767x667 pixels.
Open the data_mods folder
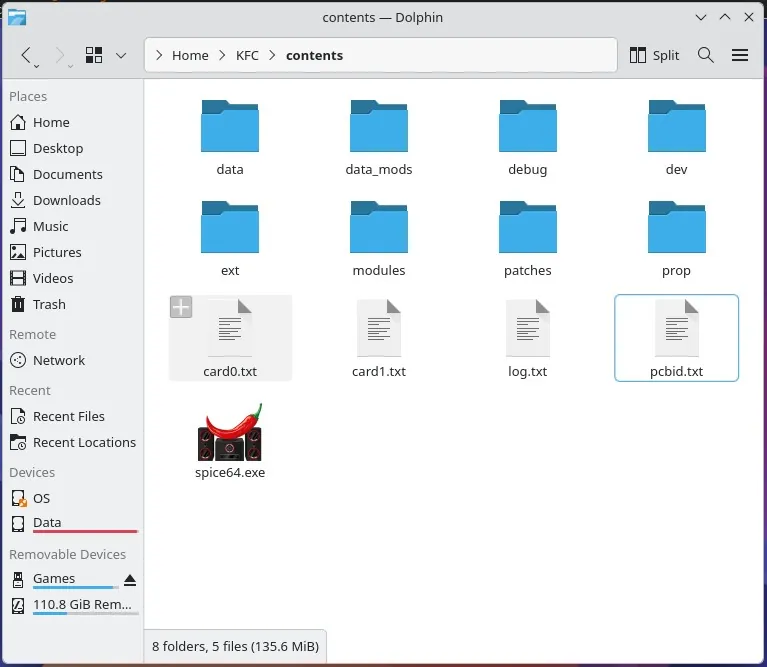pyautogui.click(x=379, y=128)
